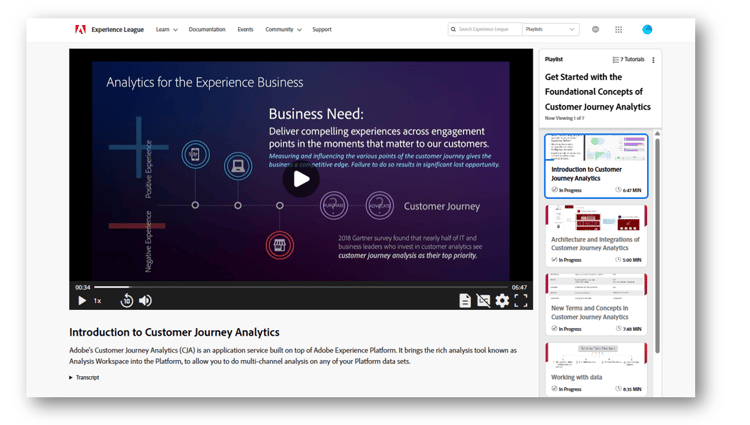Screen dimensions: 750x425
Task: Open the Events menu item
Action: [245, 30]
